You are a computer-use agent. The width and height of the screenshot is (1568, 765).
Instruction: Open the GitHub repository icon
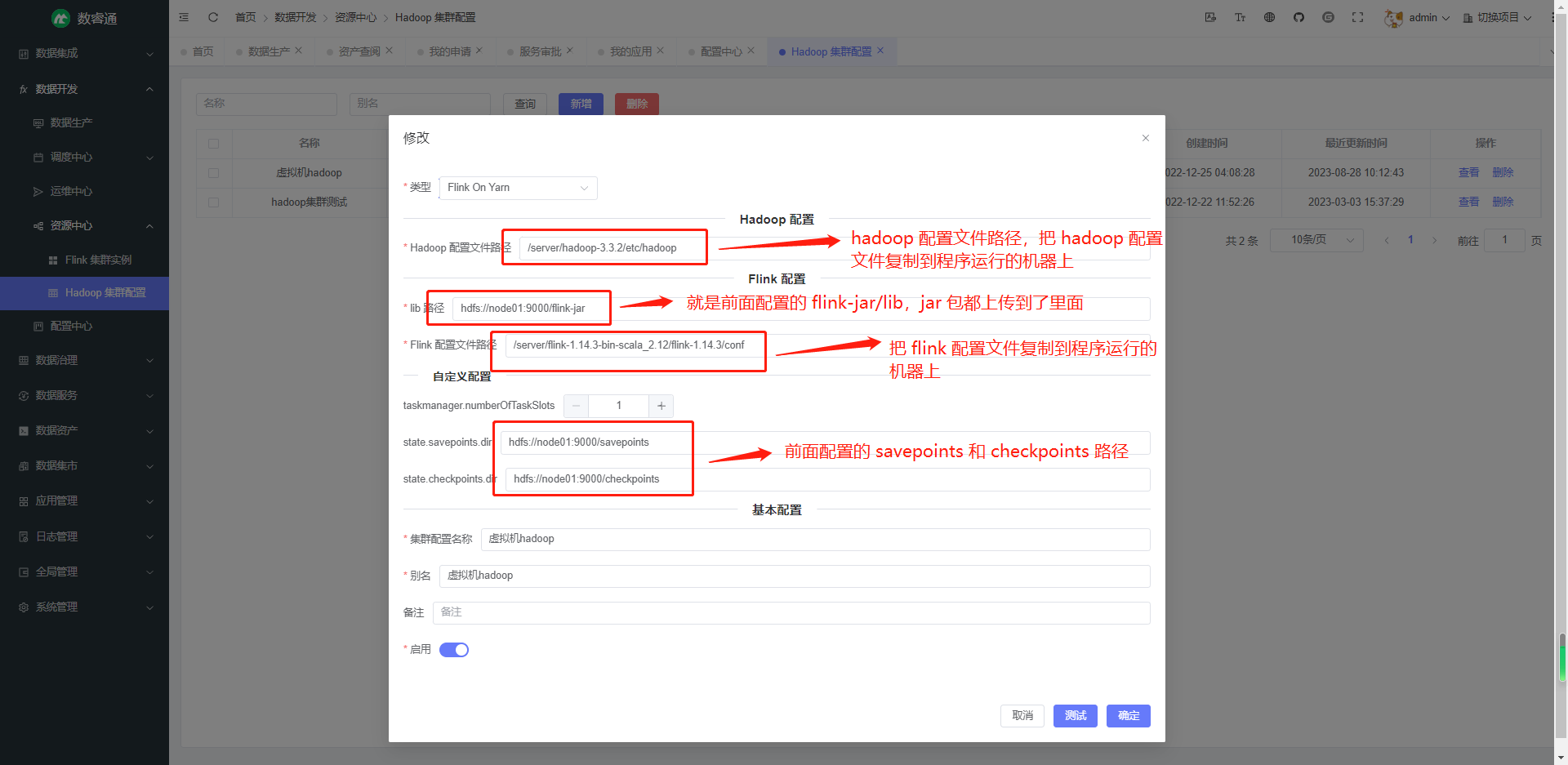point(1298,16)
